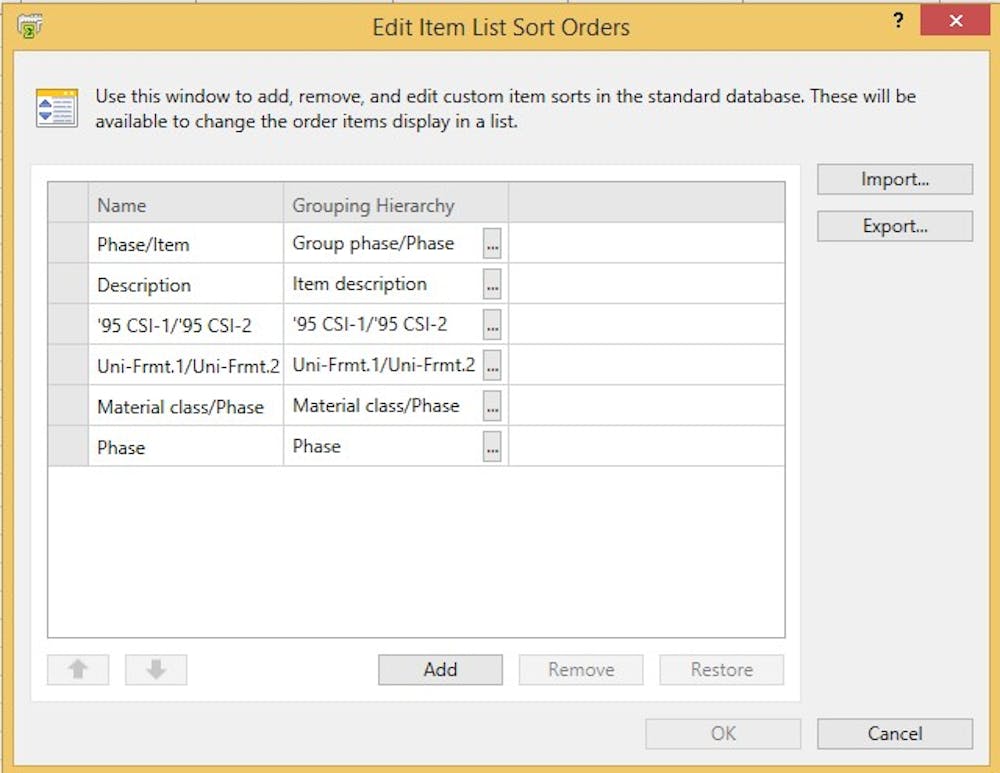
Task: Click the help question mark icon
Action: pos(899,21)
